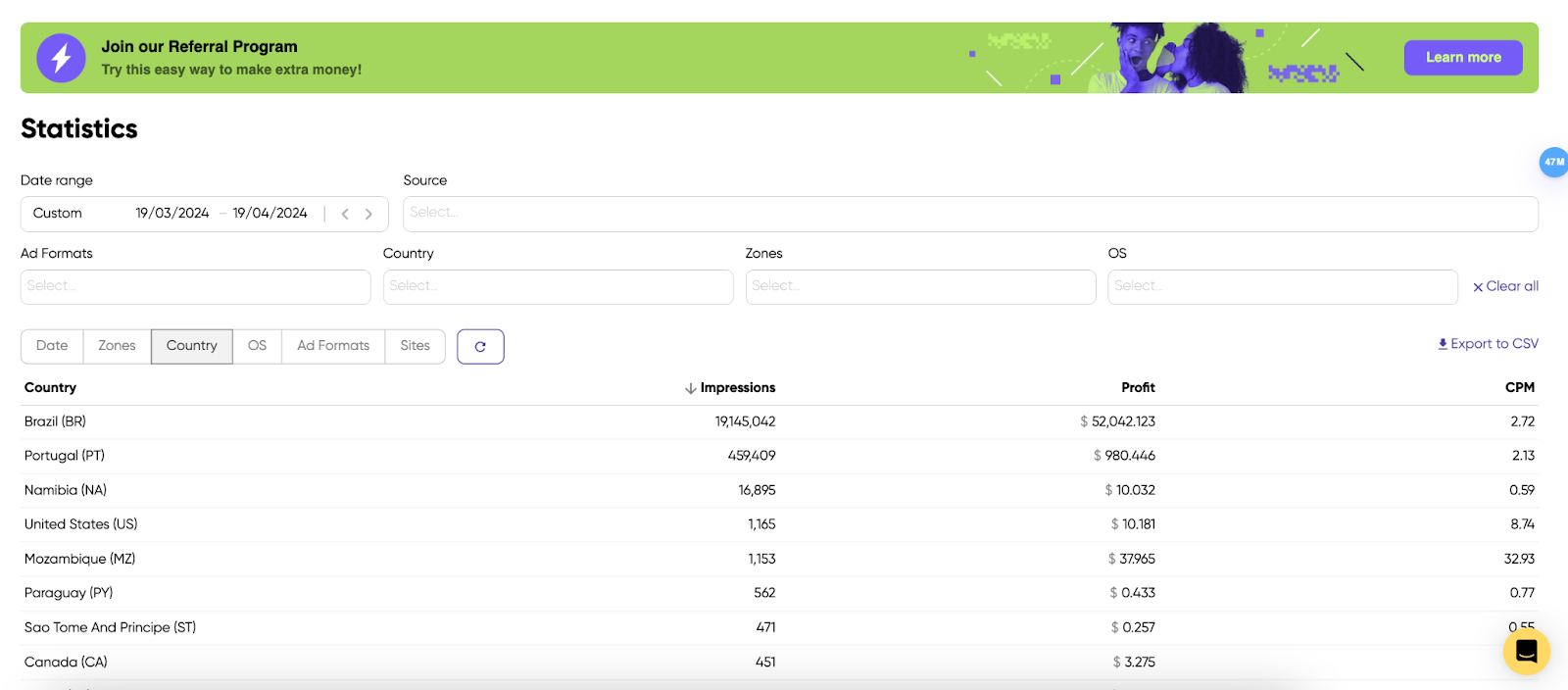
Task: Expand the Country filter dropdown
Action: 558,286
